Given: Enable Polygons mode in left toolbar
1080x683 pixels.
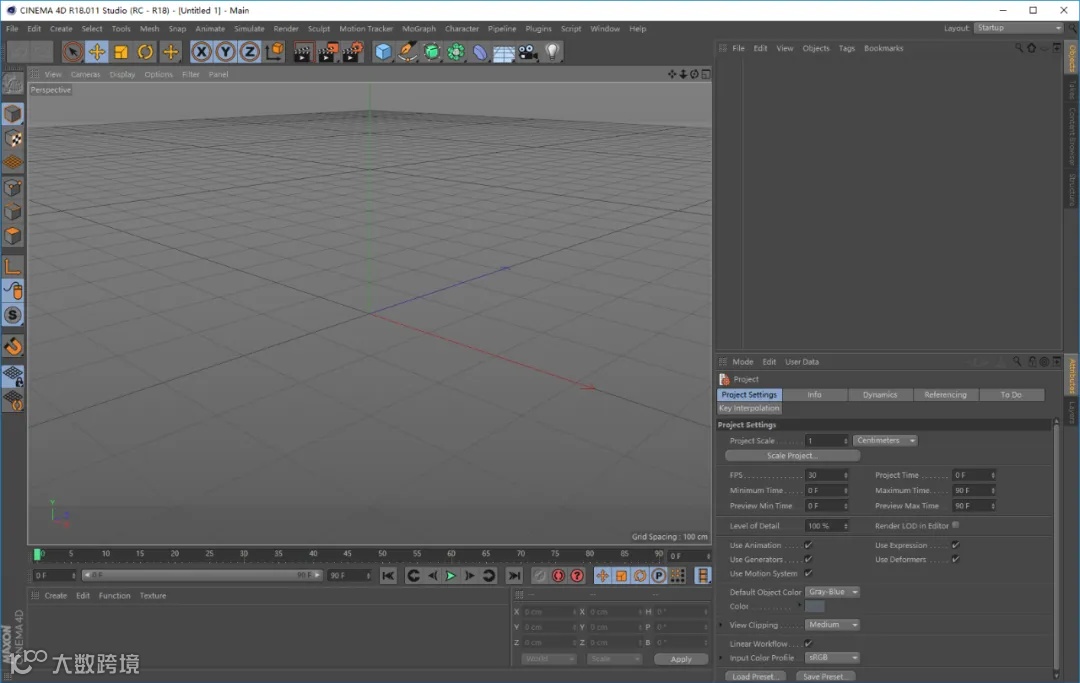Looking at the screenshot, I should 12,236.
